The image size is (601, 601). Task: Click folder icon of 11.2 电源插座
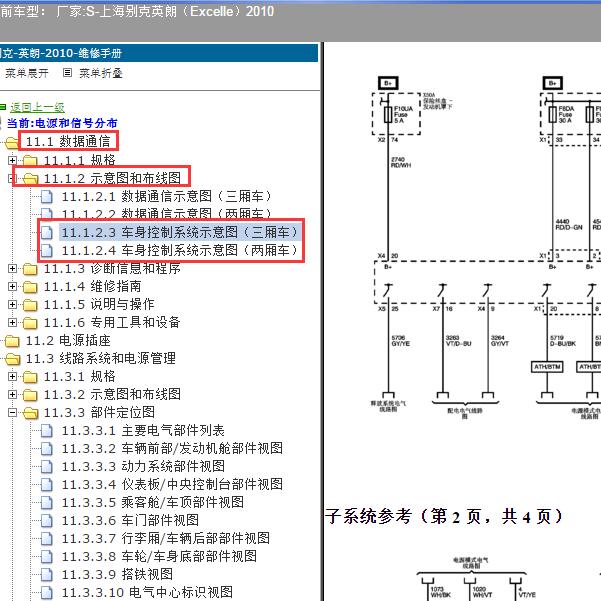[x=12, y=341]
